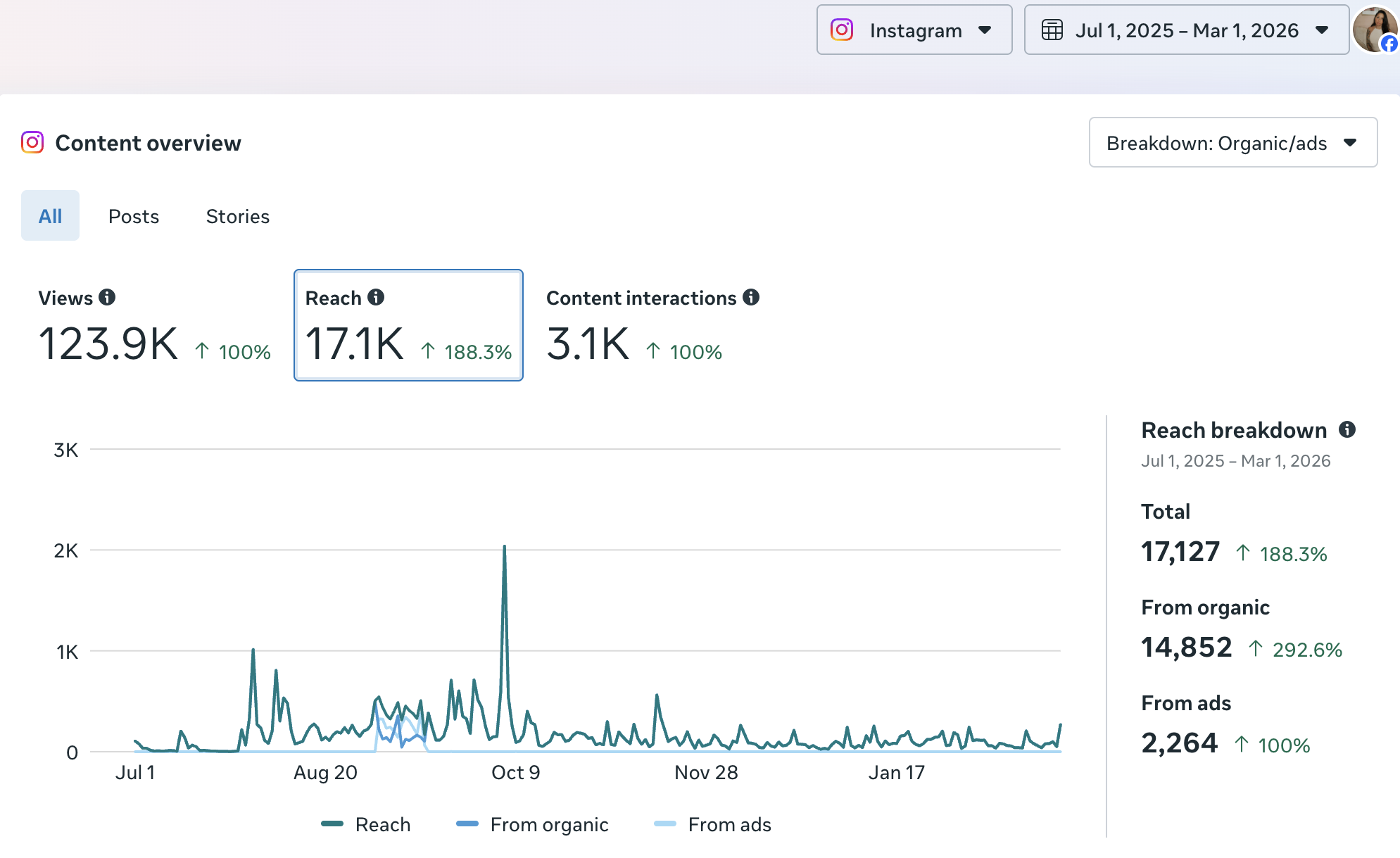The image size is (1400, 858).
Task: Open the Instagram platform dropdown
Action: pos(914,30)
